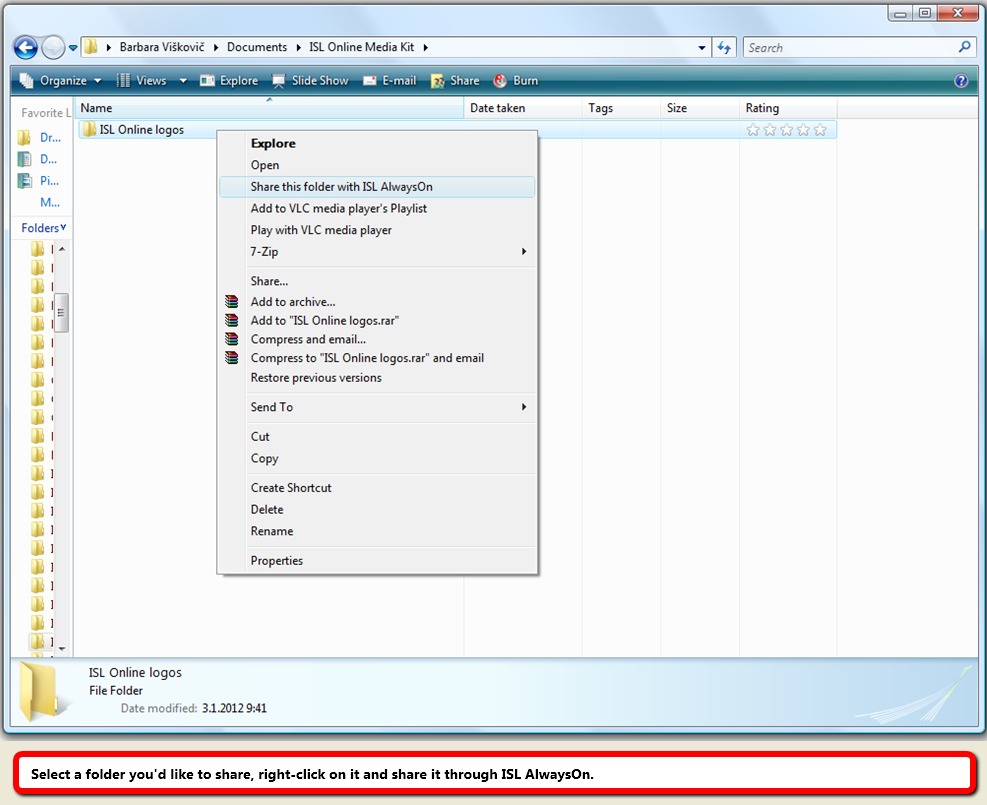Open D... favorite link
This screenshot has height=805, width=987.
(39, 159)
